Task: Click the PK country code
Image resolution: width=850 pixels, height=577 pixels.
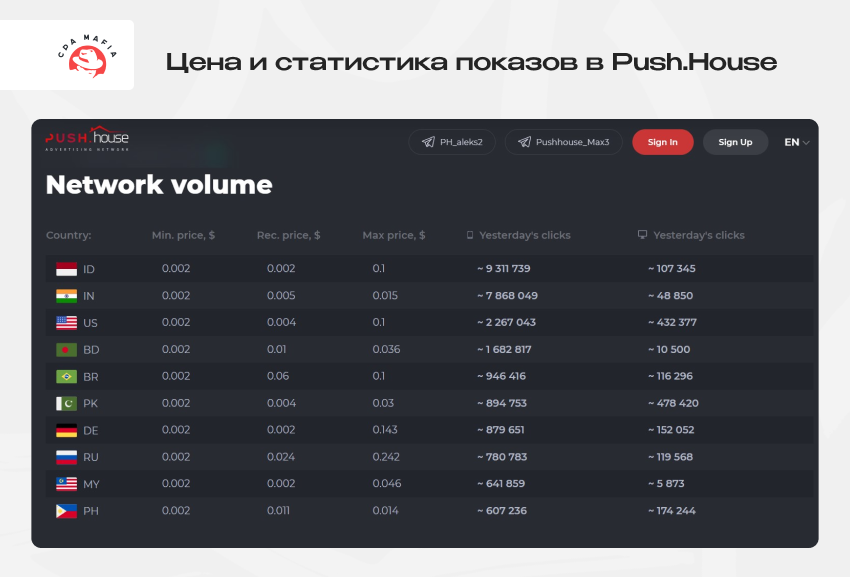Action: [x=91, y=403]
